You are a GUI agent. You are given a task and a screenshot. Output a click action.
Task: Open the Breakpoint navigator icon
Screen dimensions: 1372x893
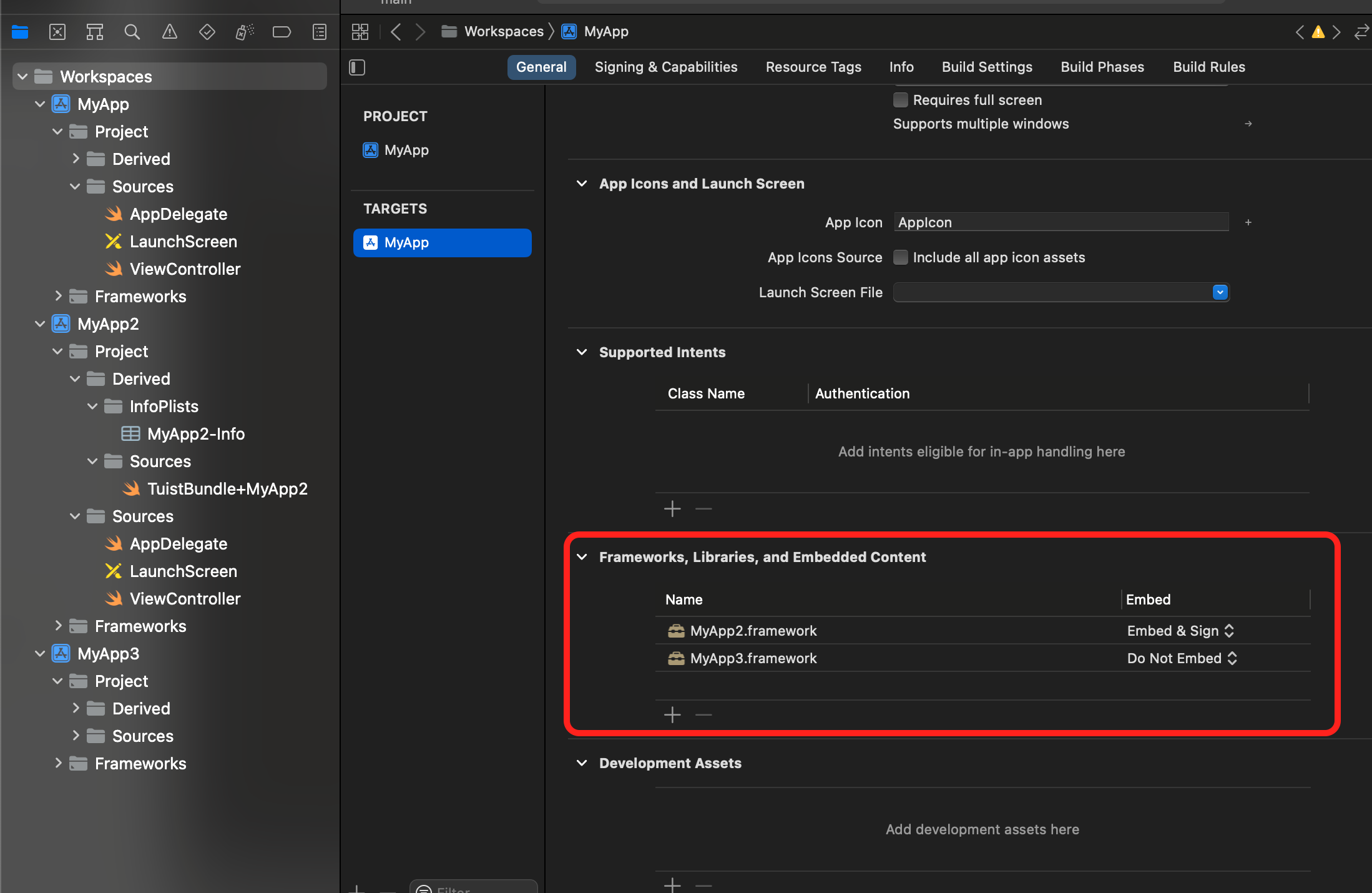(282, 32)
